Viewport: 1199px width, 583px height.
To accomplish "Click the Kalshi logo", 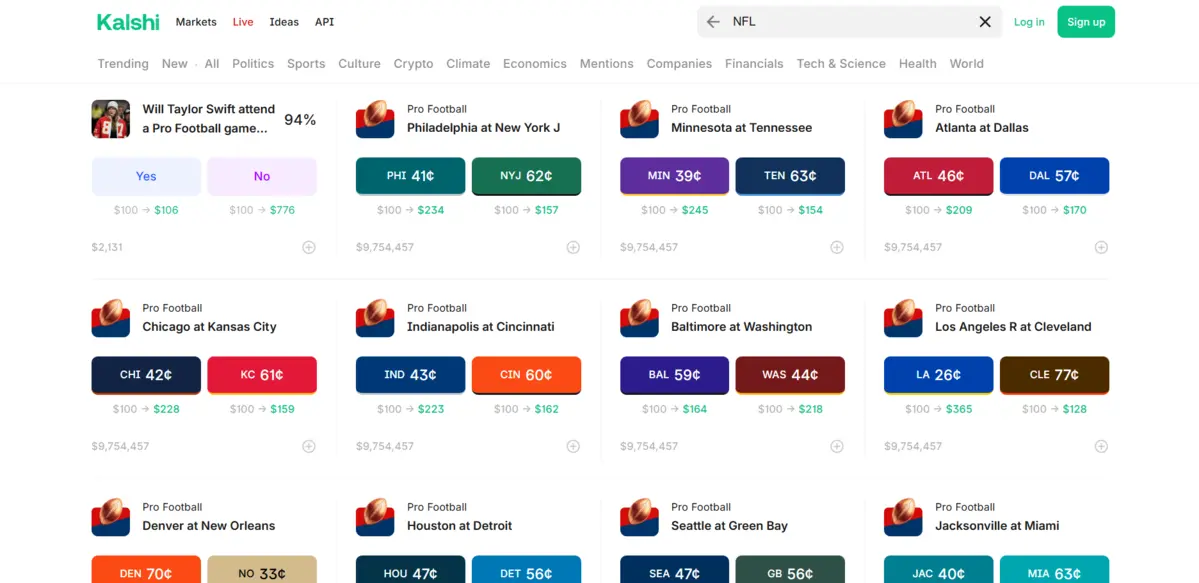I will (x=128, y=22).
